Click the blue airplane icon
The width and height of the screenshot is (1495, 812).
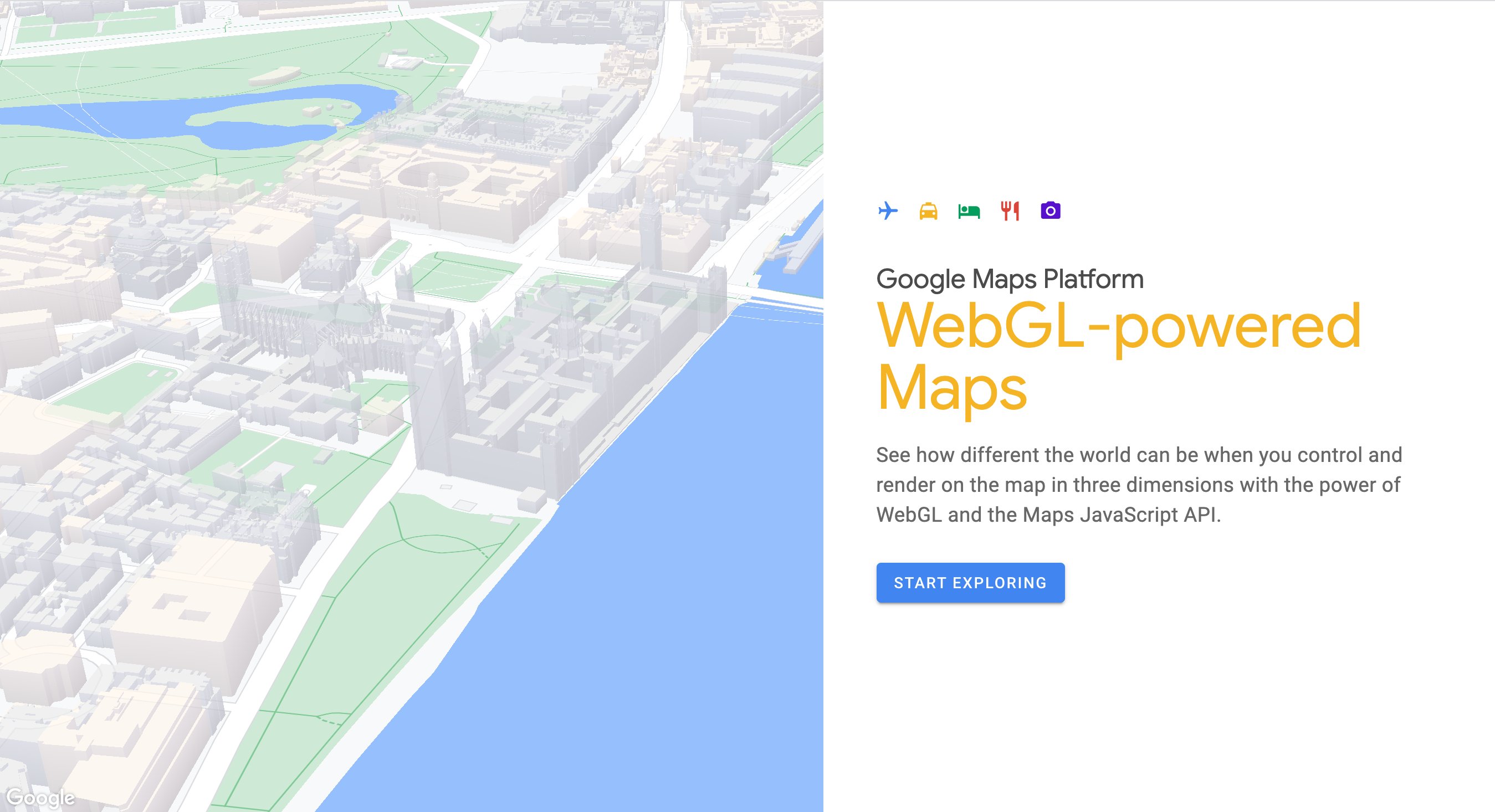click(x=888, y=210)
